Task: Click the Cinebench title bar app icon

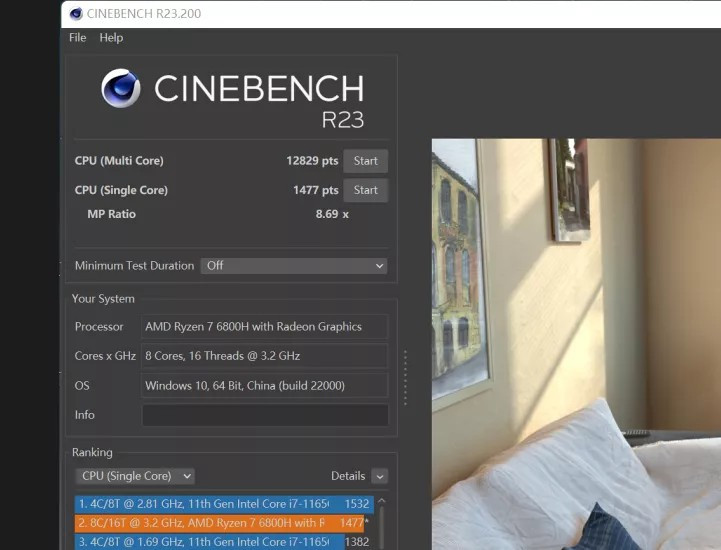Action: pos(76,14)
